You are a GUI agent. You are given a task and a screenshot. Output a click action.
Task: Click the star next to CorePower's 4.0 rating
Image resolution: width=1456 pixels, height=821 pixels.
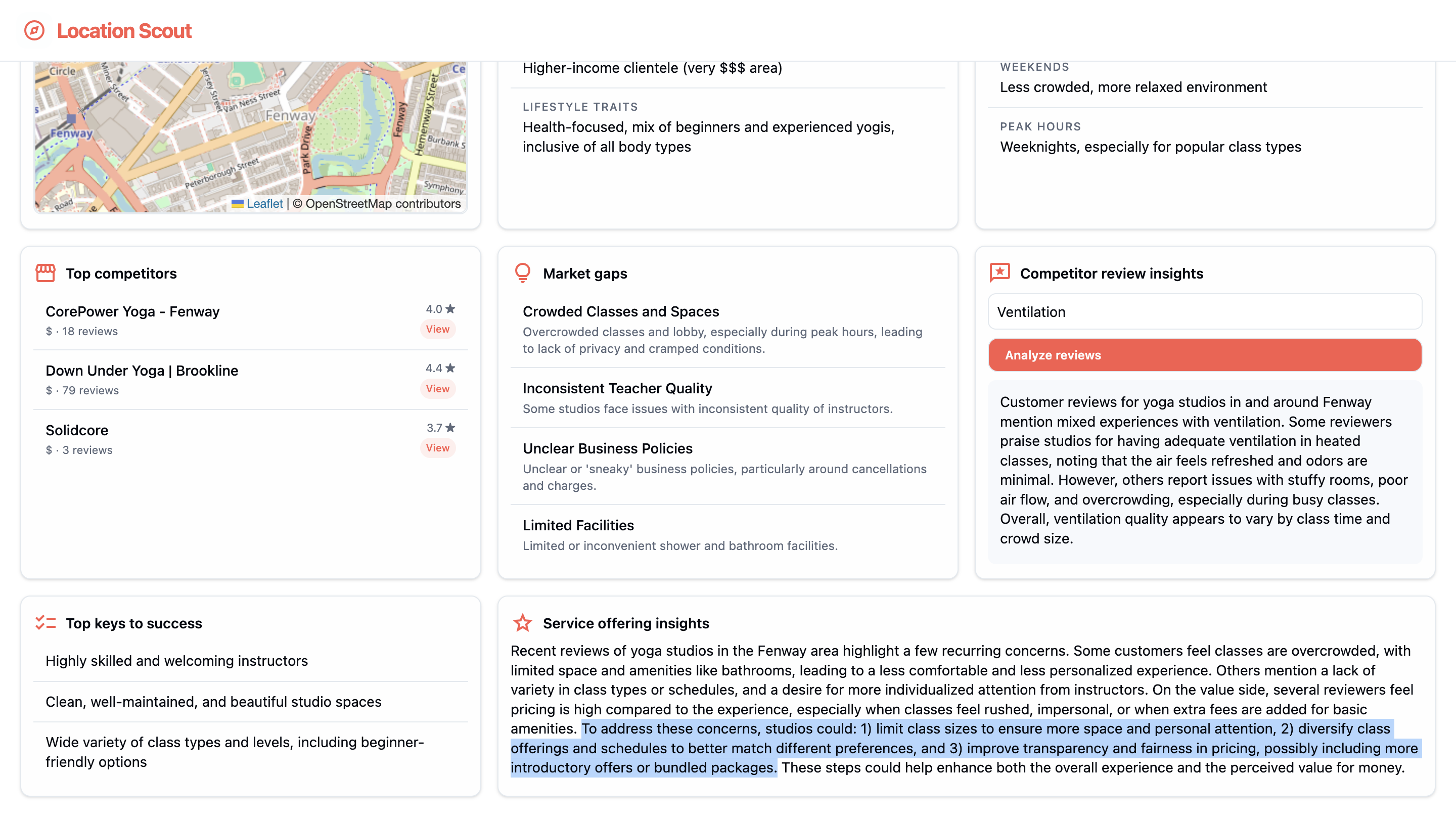[x=450, y=309]
